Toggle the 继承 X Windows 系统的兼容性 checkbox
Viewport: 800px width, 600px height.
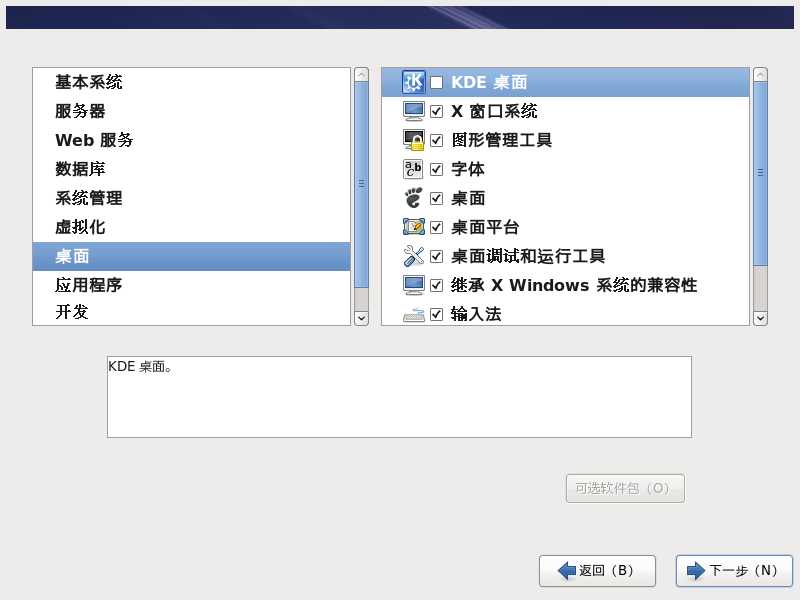(x=437, y=285)
